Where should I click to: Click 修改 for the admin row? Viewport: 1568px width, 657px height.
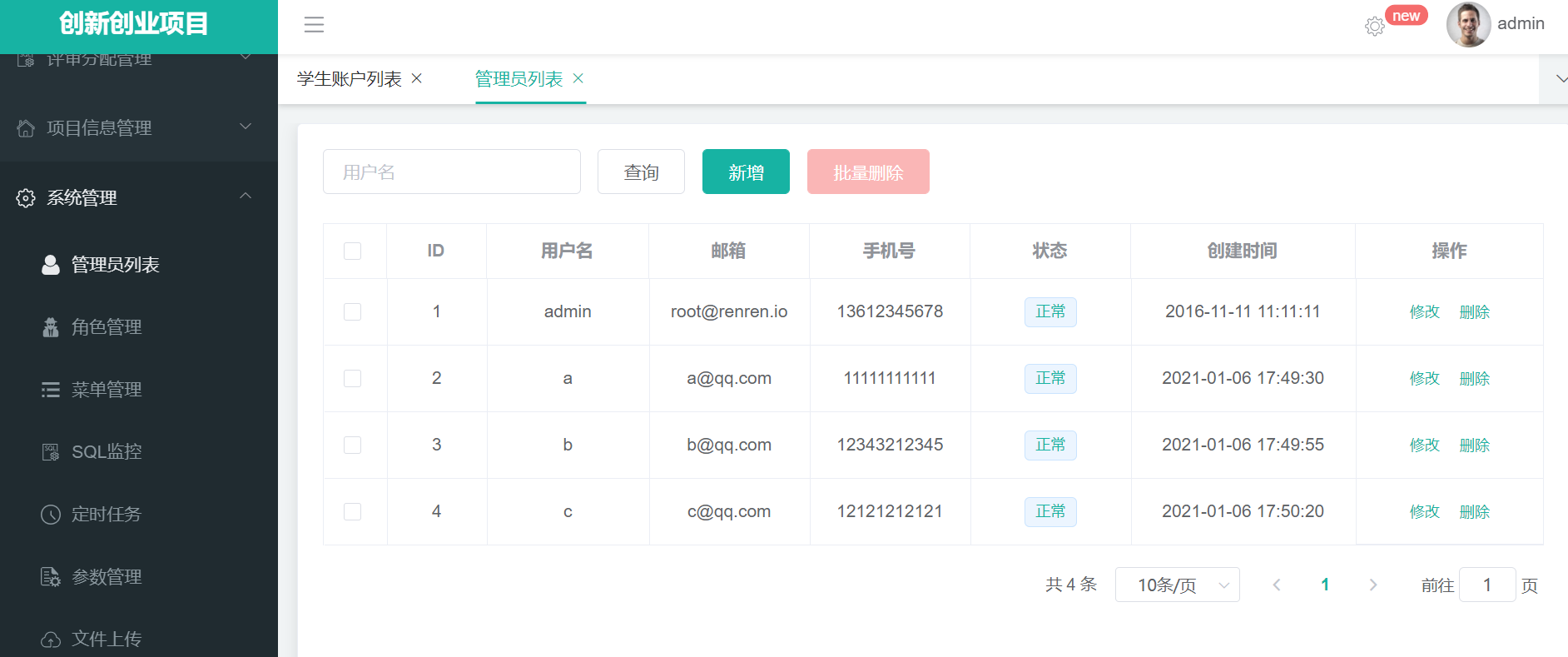[1425, 311]
